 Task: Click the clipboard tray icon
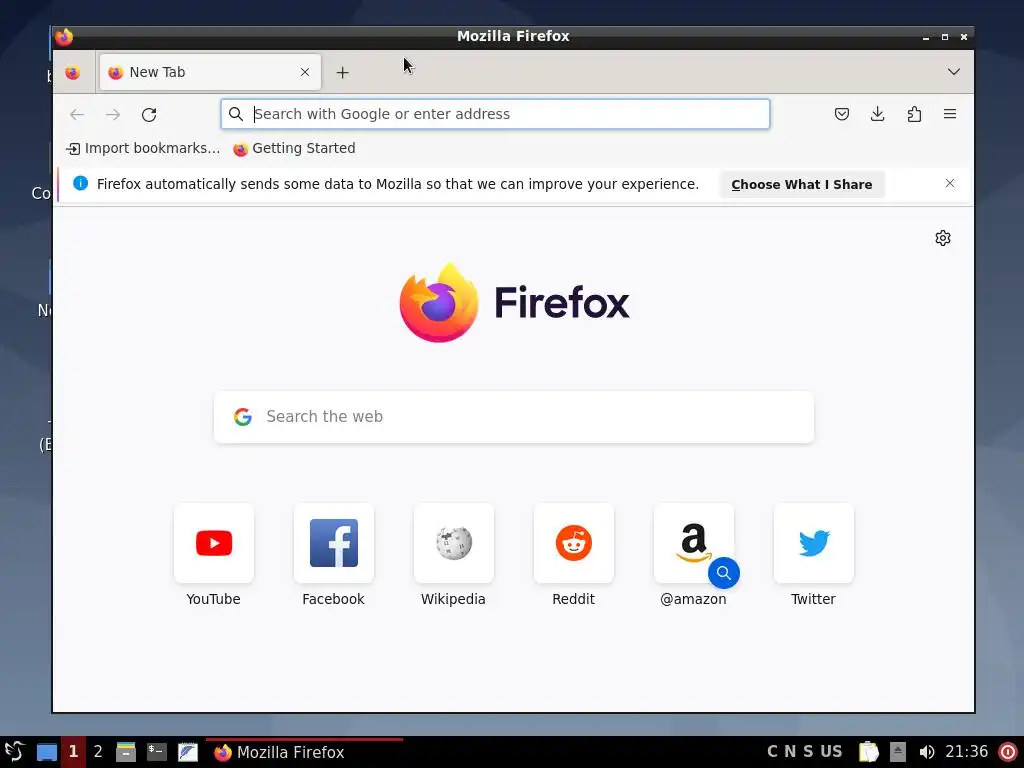[869, 752]
